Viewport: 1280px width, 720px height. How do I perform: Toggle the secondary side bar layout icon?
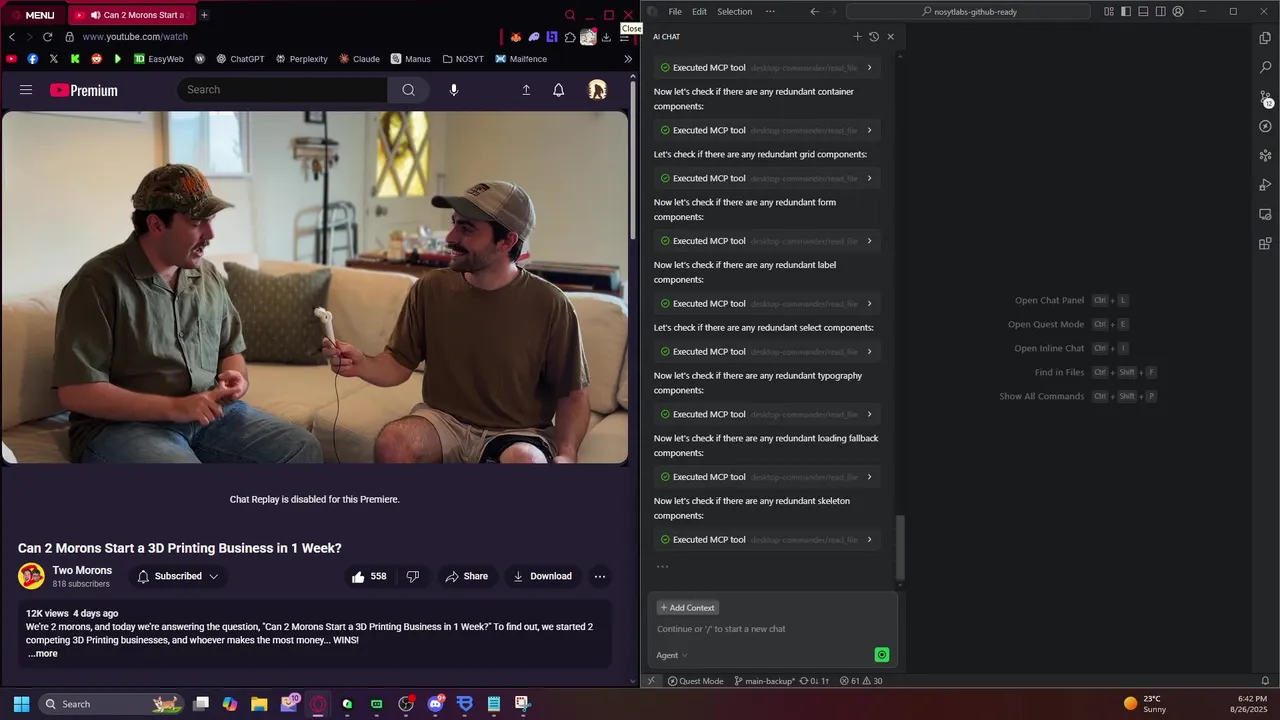(x=1160, y=12)
